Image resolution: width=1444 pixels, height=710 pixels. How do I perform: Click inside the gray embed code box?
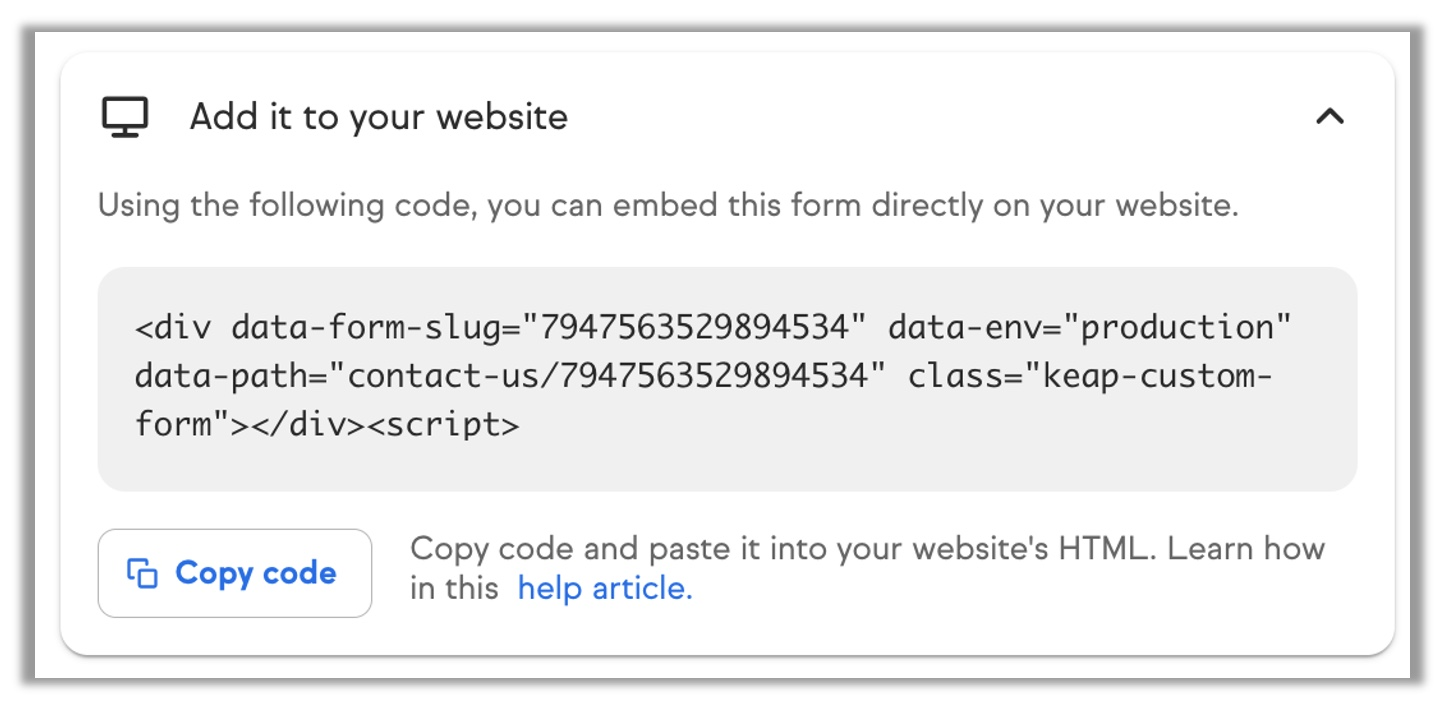tap(727, 379)
